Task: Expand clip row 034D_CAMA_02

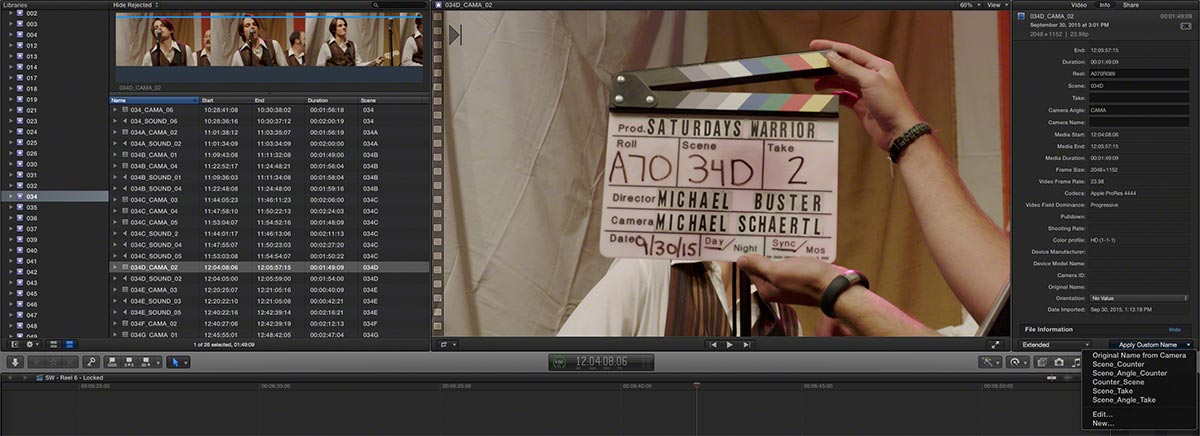Action: pos(114,267)
